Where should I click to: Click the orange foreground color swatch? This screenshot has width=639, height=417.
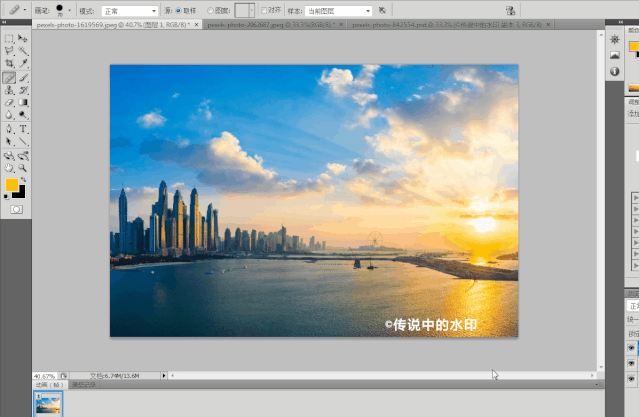click(x=12, y=185)
